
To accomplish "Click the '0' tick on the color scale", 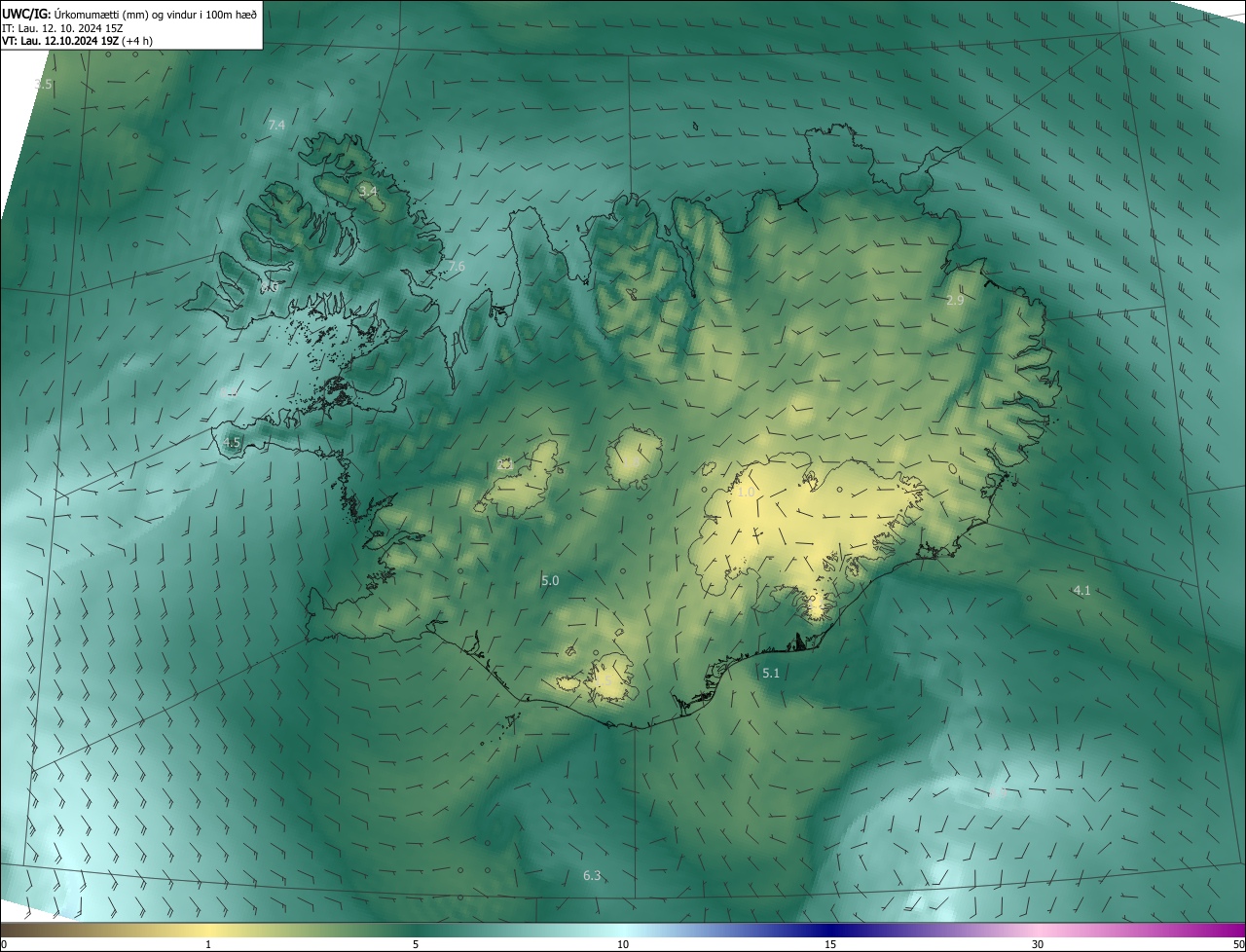I will tap(4, 944).
